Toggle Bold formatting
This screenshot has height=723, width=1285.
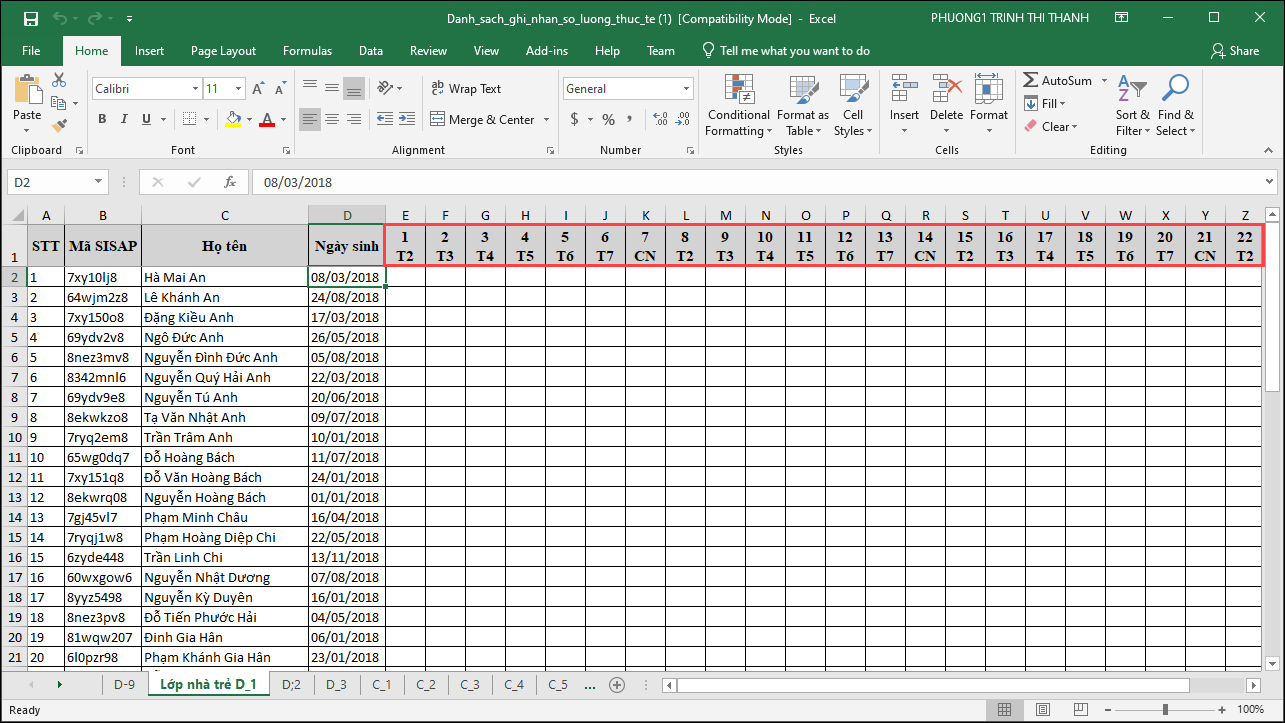point(102,120)
